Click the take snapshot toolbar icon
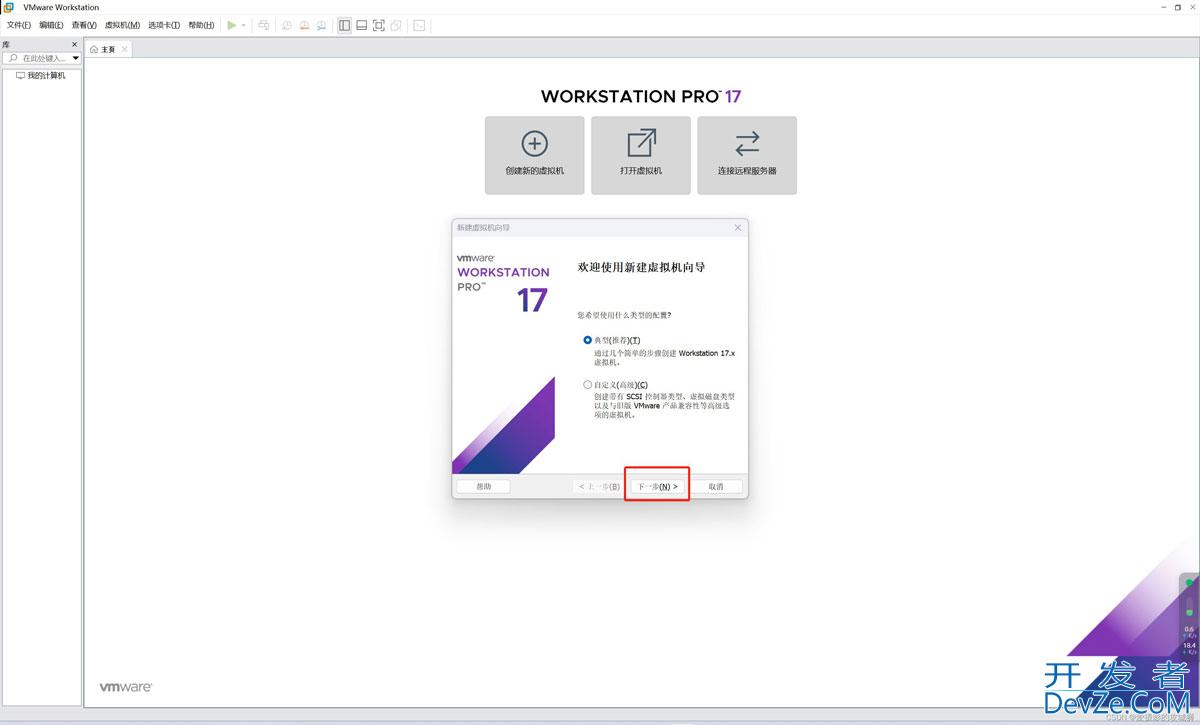1200x725 pixels. (x=286, y=25)
